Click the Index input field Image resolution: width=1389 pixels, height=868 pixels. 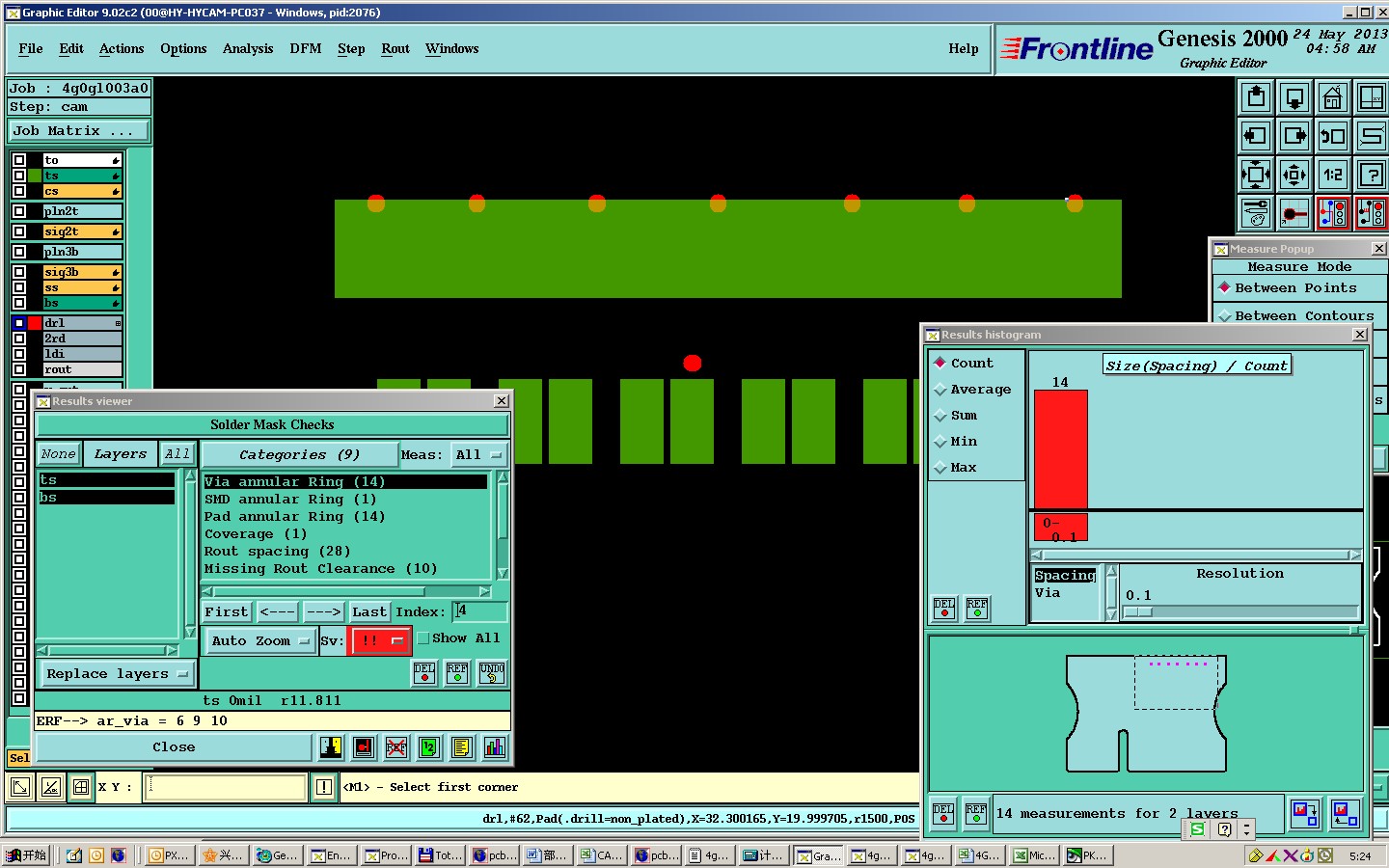480,611
